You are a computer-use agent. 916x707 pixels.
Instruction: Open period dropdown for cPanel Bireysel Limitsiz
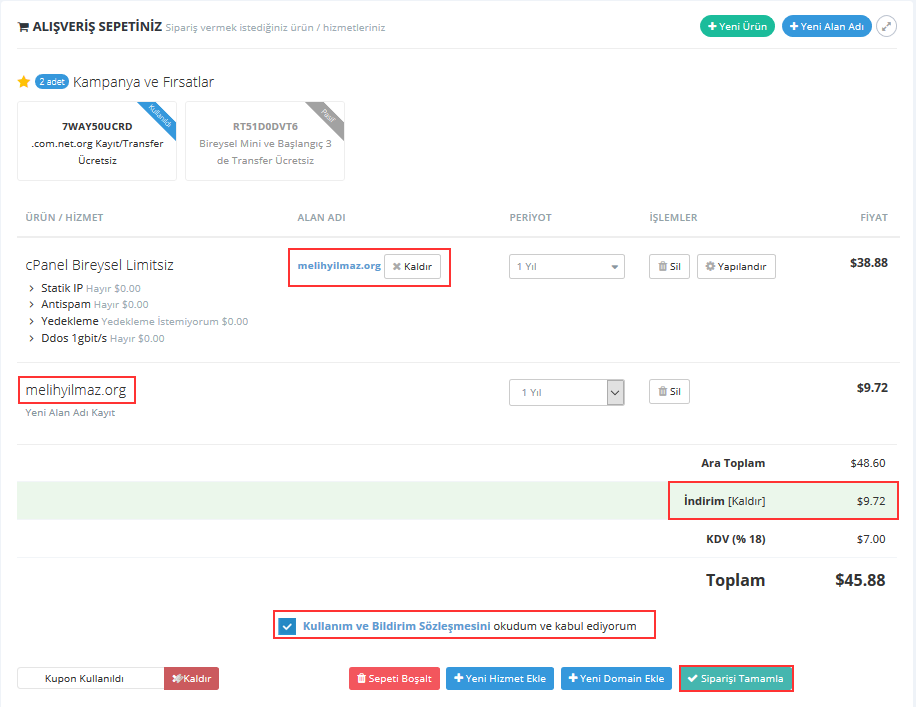pos(566,267)
